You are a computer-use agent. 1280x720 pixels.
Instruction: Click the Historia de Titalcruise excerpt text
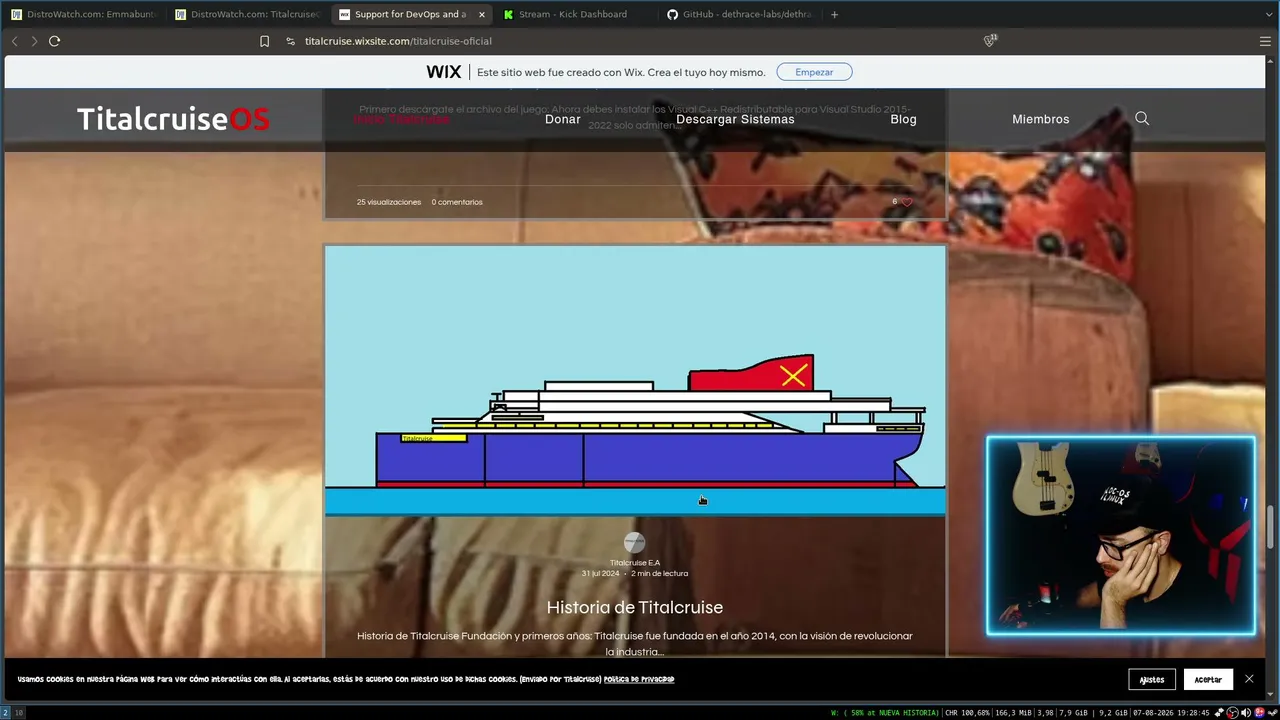click(x=635, y=643)
